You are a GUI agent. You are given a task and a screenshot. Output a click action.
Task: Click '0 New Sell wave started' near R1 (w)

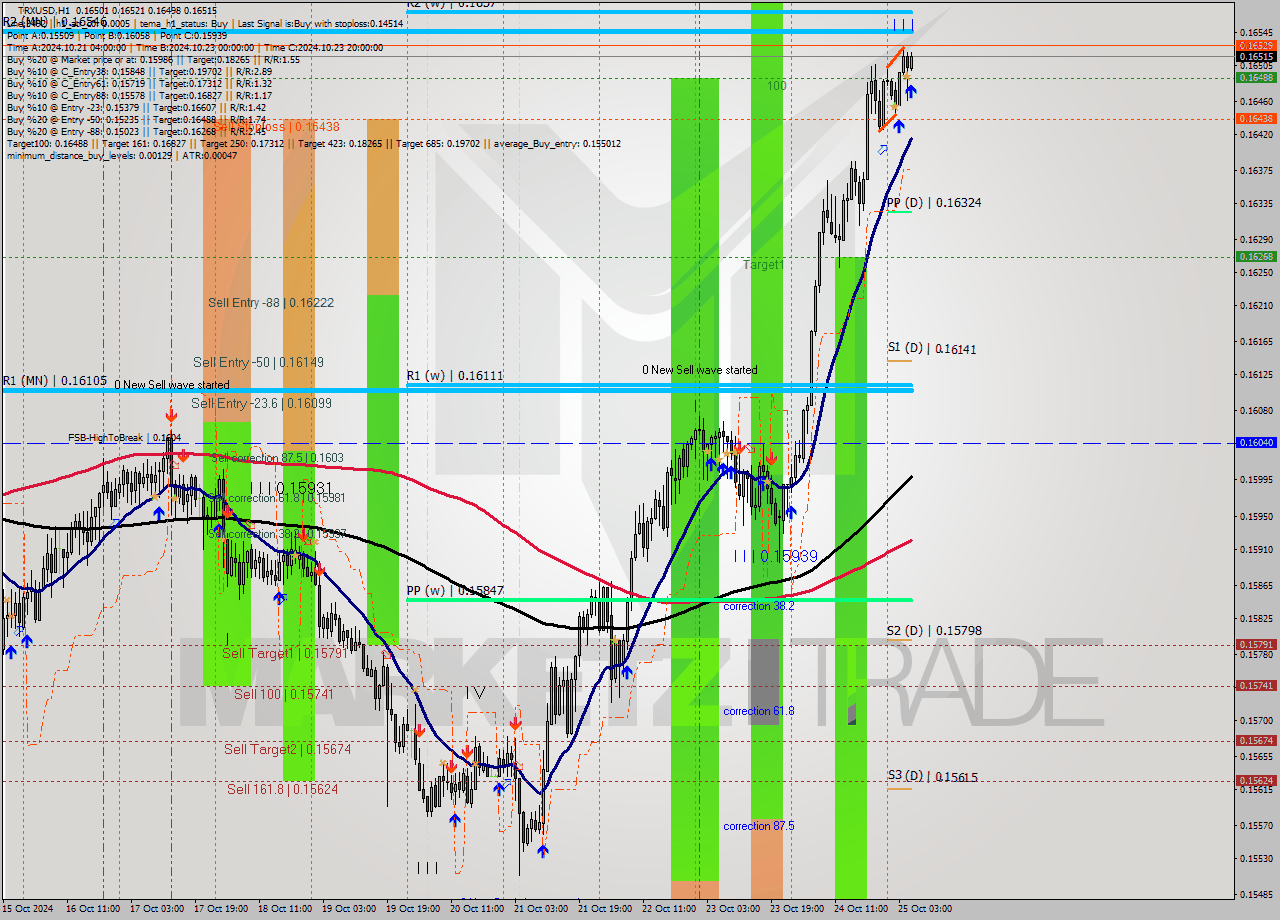[x=699, y=370]
